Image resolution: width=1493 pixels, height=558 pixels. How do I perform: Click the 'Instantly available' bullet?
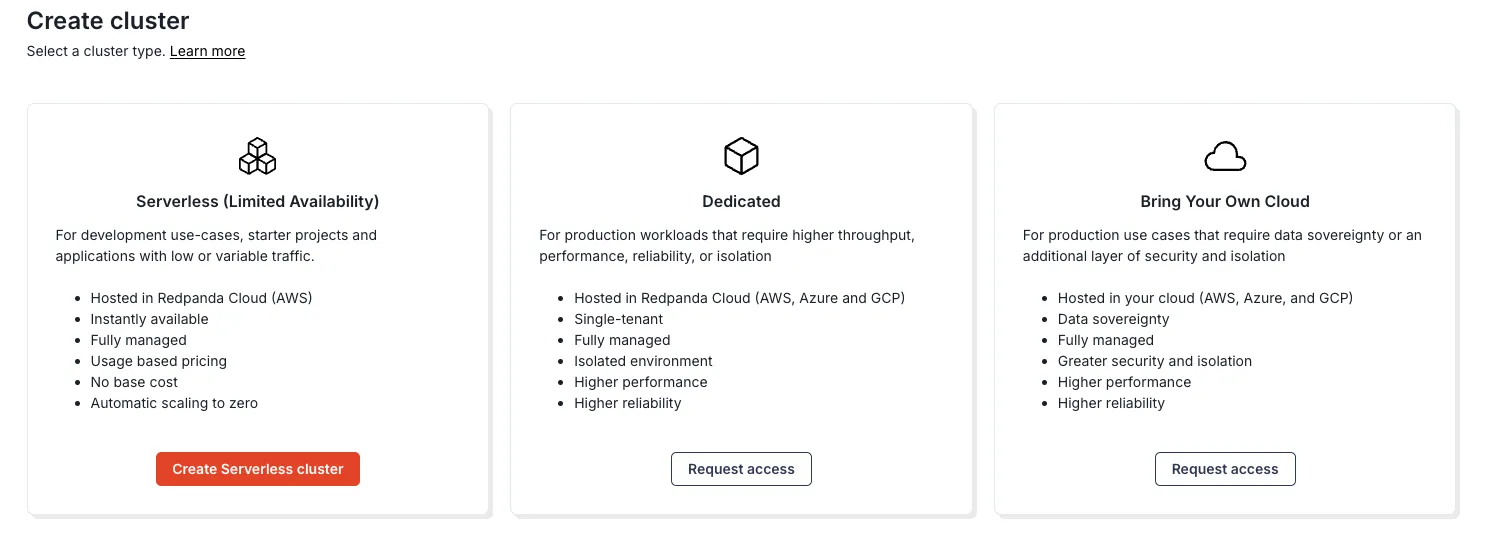pyautogui.click(x=150, y=319)
